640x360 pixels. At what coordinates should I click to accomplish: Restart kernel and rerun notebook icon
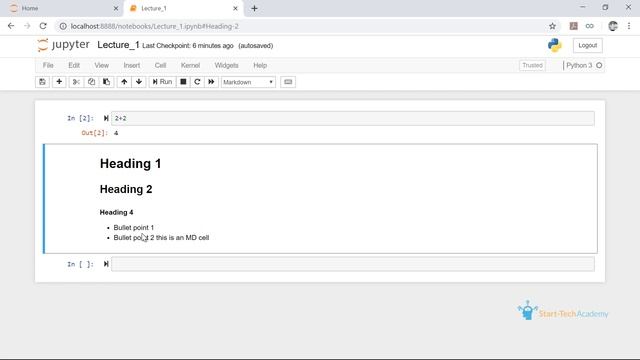click(211, 82)
